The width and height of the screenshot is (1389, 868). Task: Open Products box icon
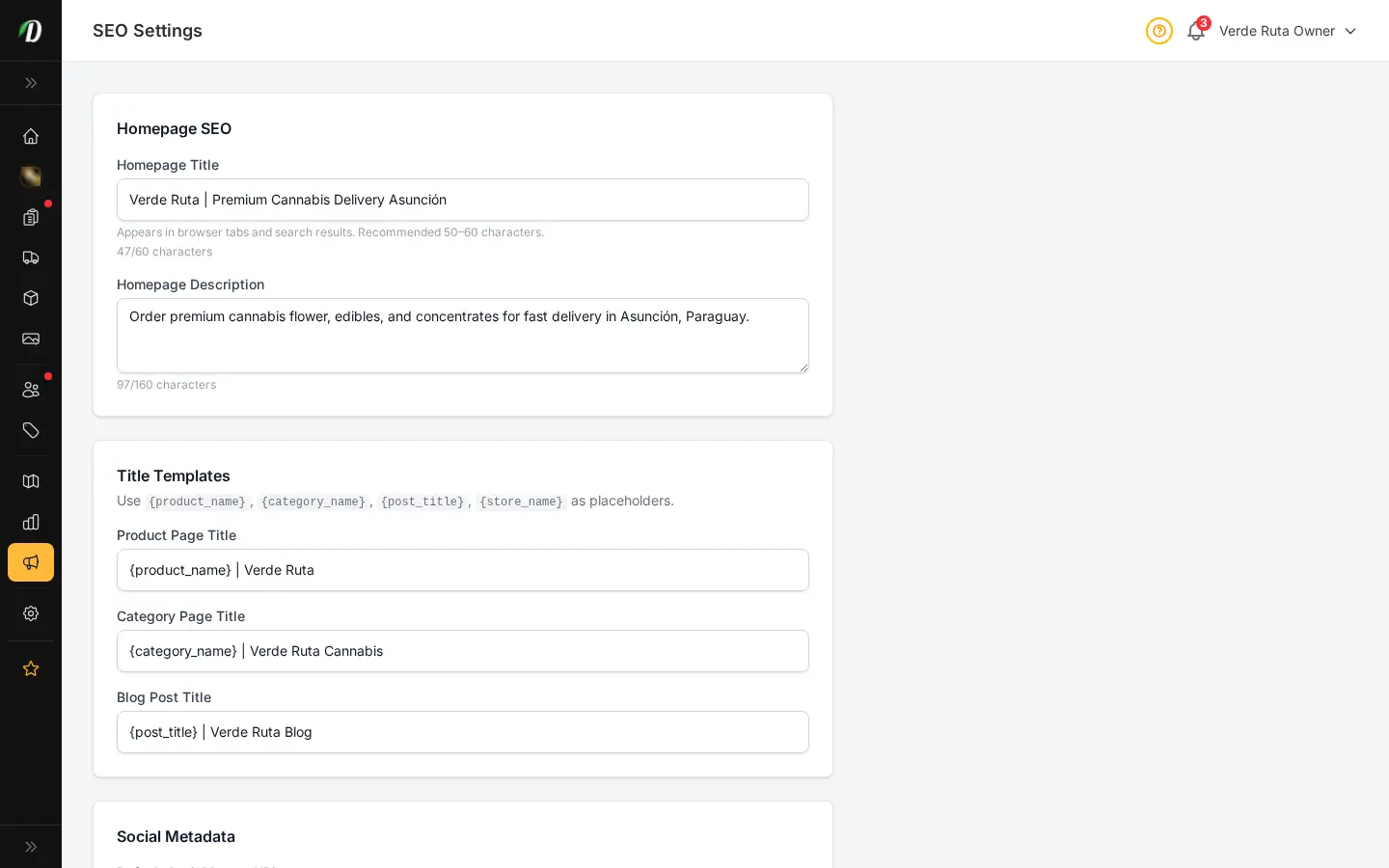click(31, 298)
